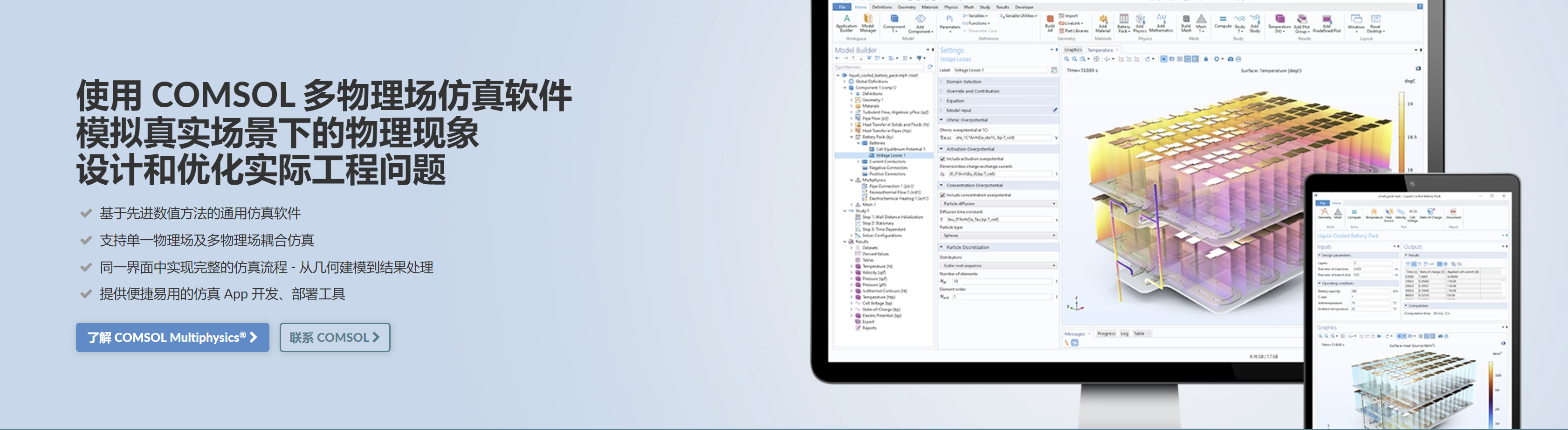Open the Battery Pack physics icon
Viewport: 1568px width, 430px height.
(x=1124, y=23)
